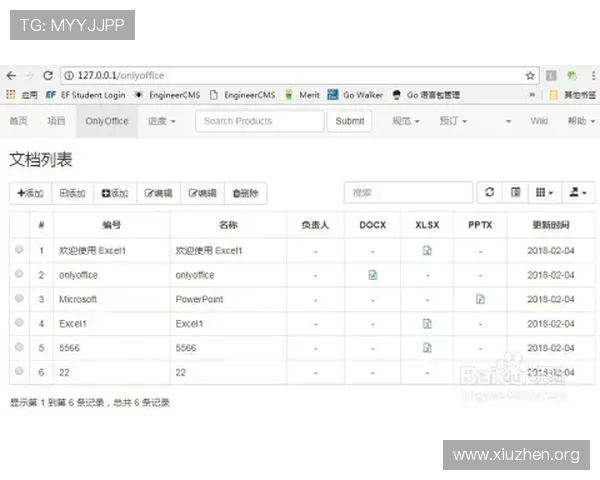The image size is (600, 480).
Task: Open the Merit bookmark
Action: coord(302,95)
